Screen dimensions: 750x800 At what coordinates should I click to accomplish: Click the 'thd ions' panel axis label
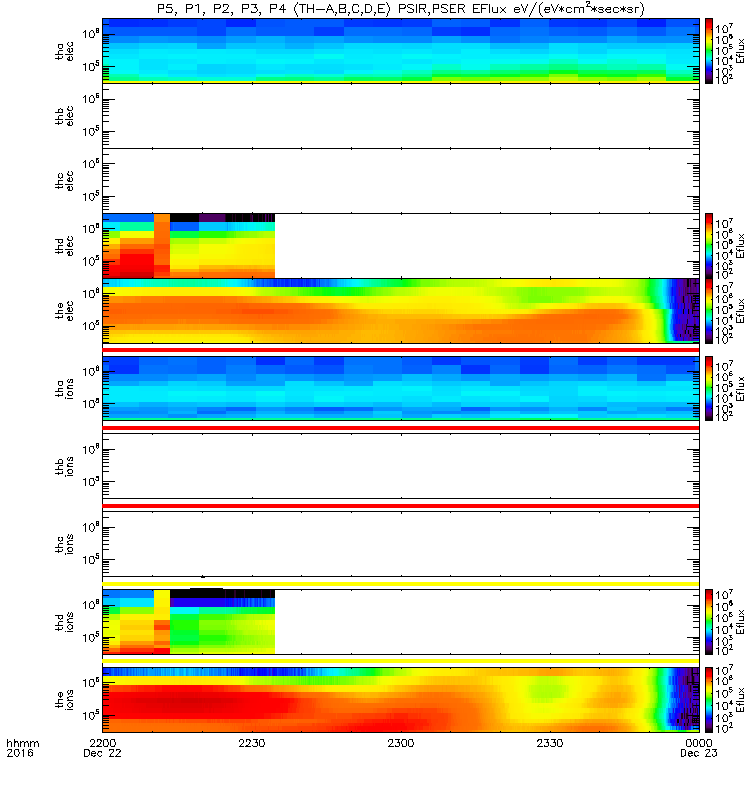tap(64, 622)
